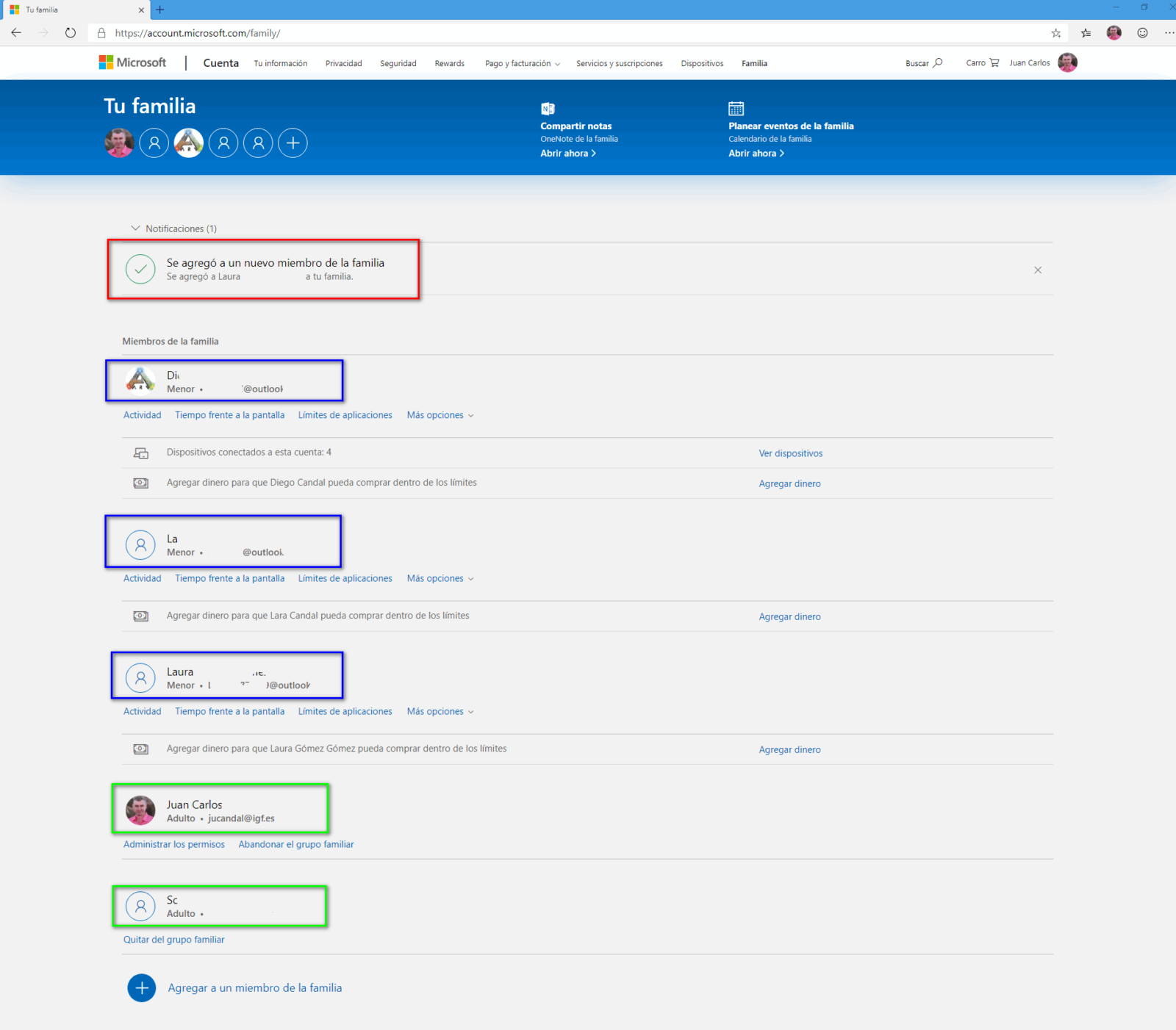Collapse the Notificaciones section

tap(135, 228)
